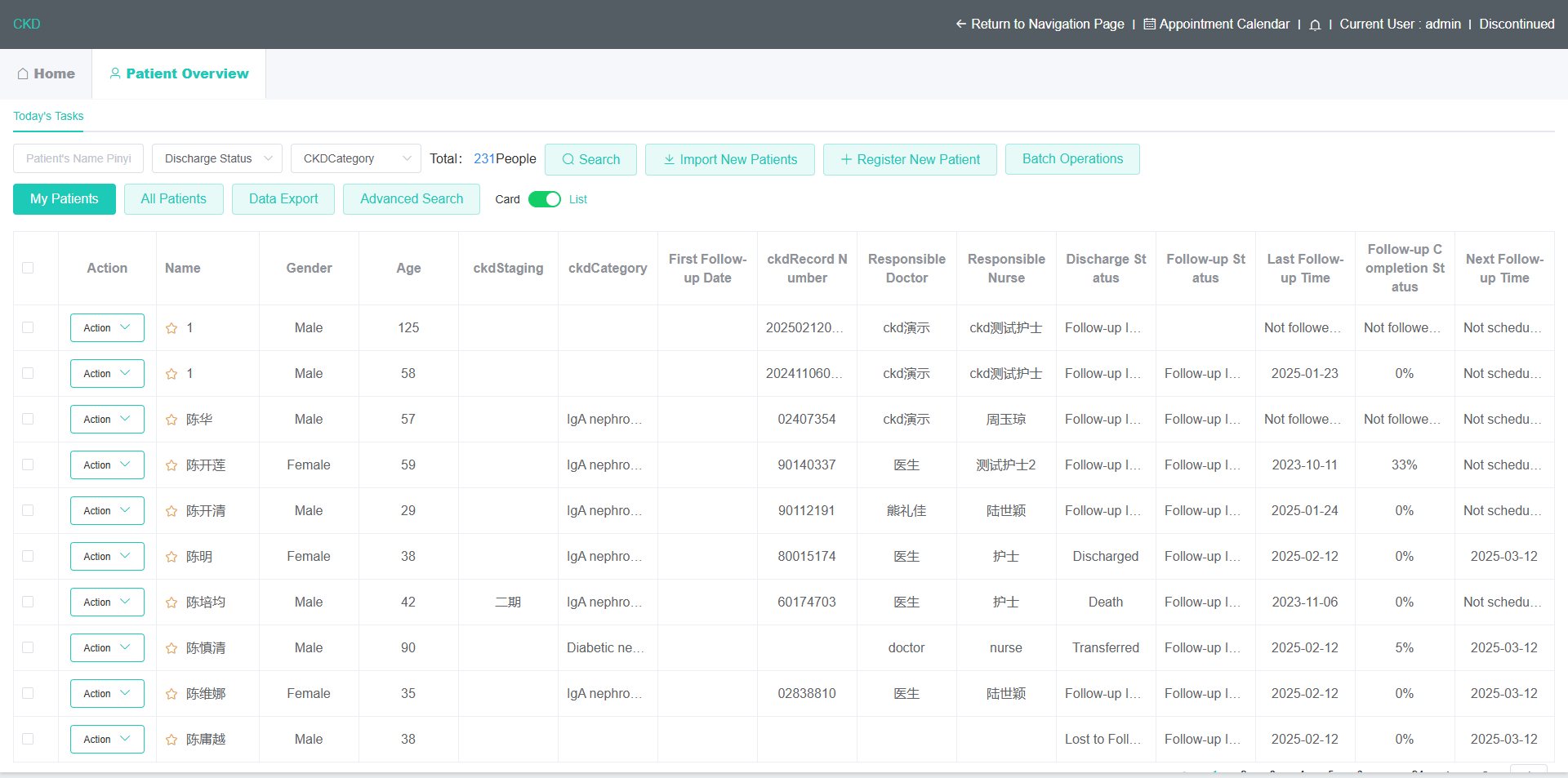Screen dimensions: 1568x778
Task: Star the patient 陈庸越
Action: [171, 740]
